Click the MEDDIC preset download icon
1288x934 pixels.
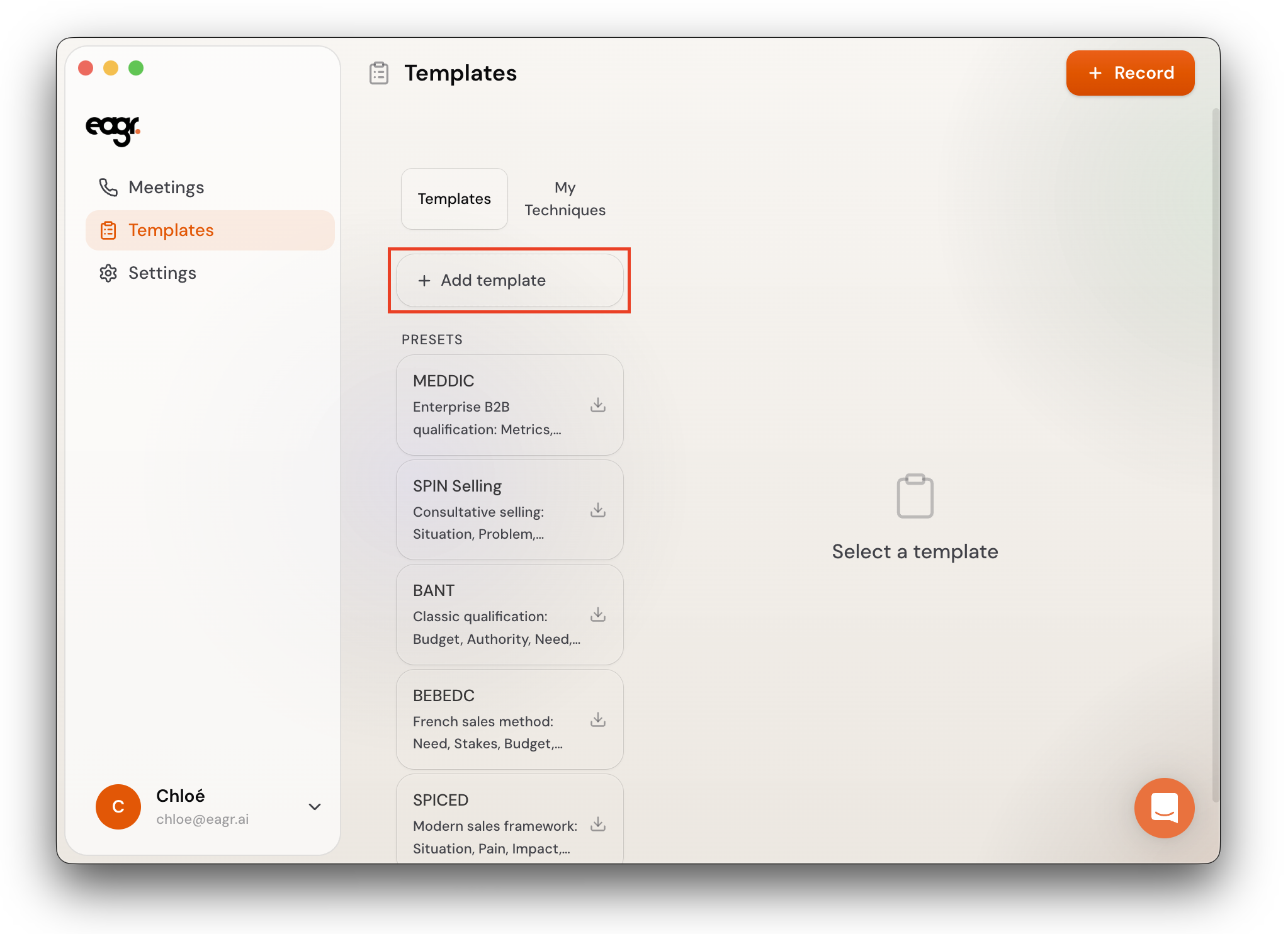(x=597, y=405)
